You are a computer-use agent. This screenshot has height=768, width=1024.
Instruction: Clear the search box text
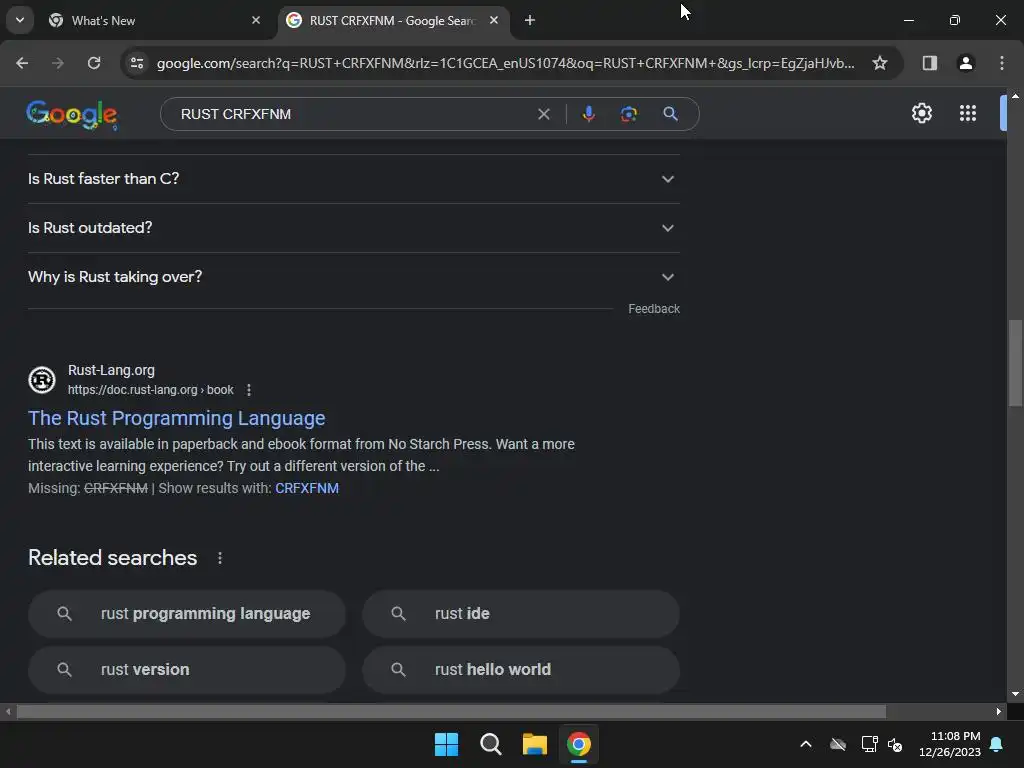[543, 114]
